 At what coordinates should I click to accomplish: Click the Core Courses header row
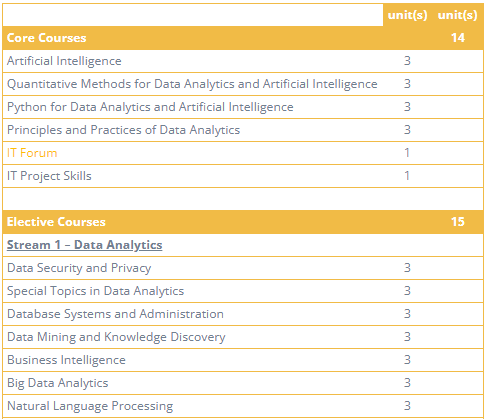(243, 38)
